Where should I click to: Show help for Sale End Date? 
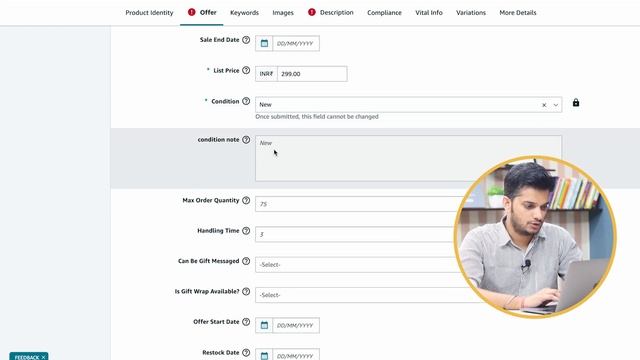pos(246,40)
